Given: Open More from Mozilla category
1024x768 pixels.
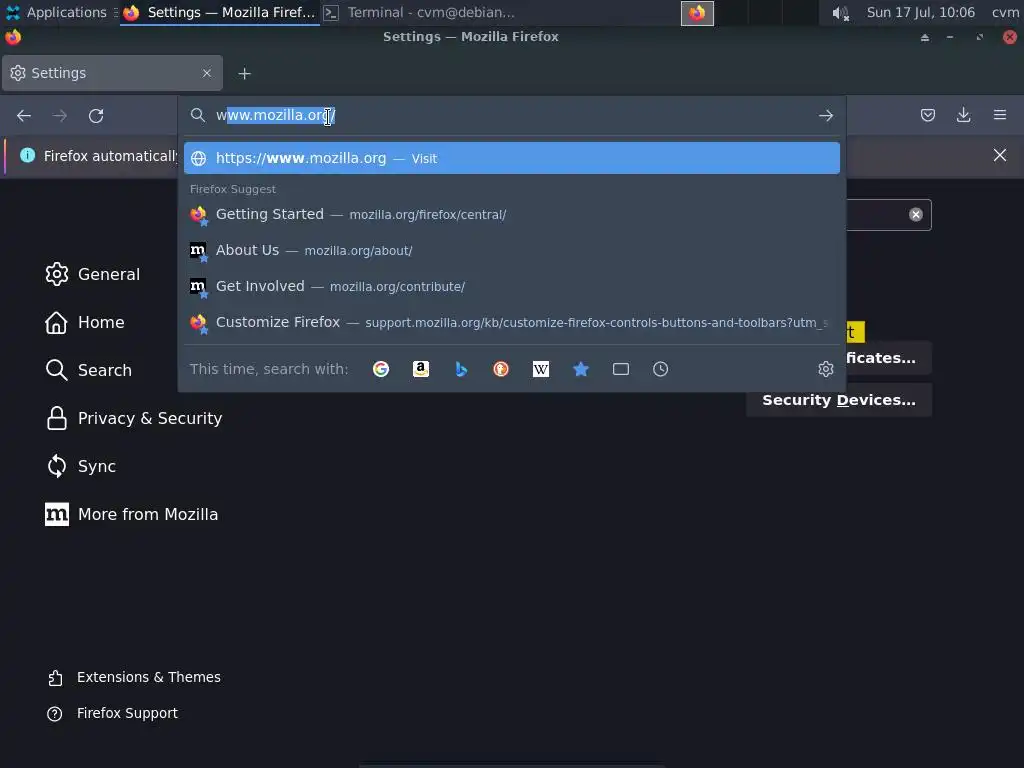Looking at the screenshot, I should [x=131, y=515].
